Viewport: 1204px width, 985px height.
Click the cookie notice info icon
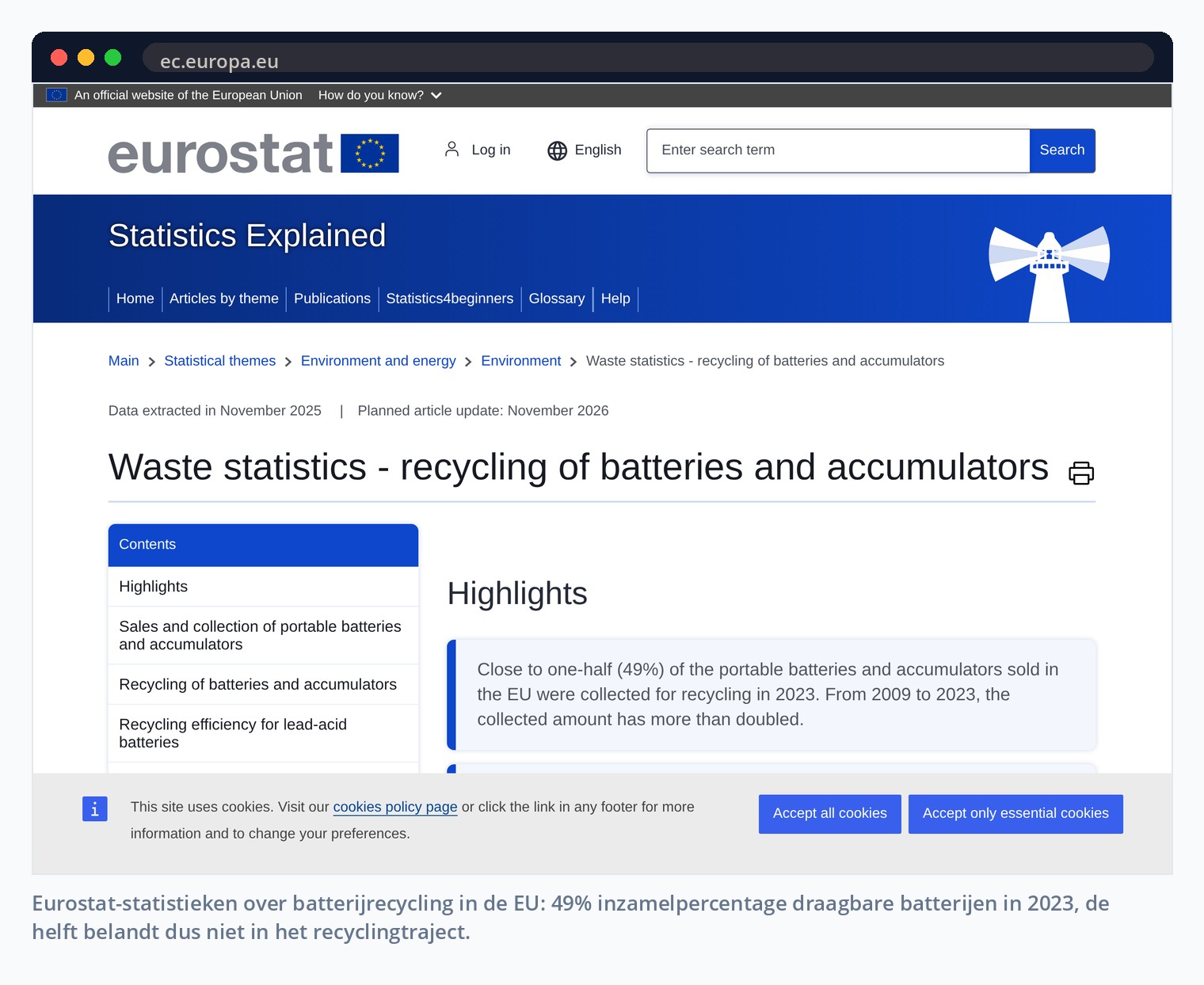coord(95,808)
